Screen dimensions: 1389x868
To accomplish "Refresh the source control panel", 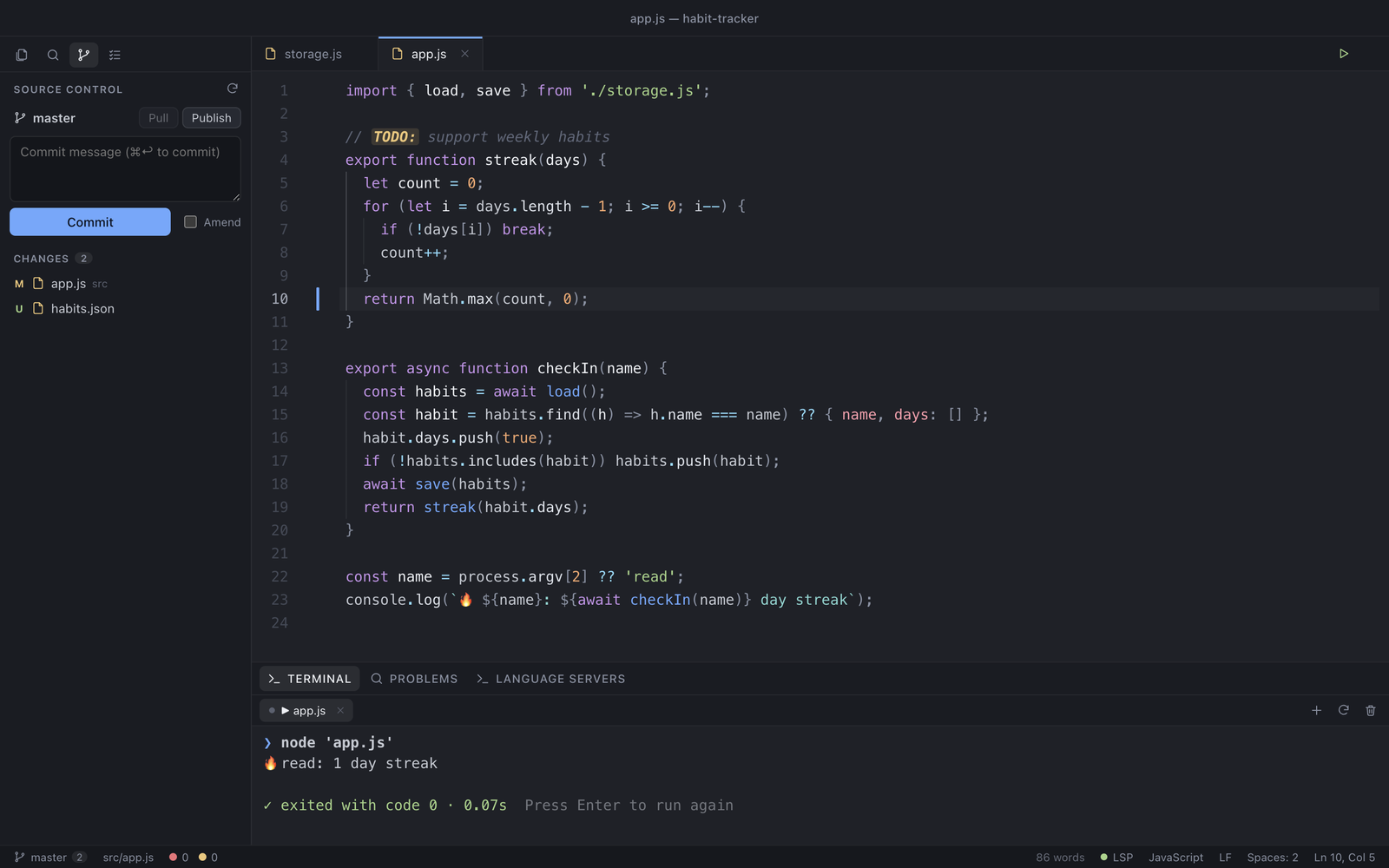I will pos(232,89).
